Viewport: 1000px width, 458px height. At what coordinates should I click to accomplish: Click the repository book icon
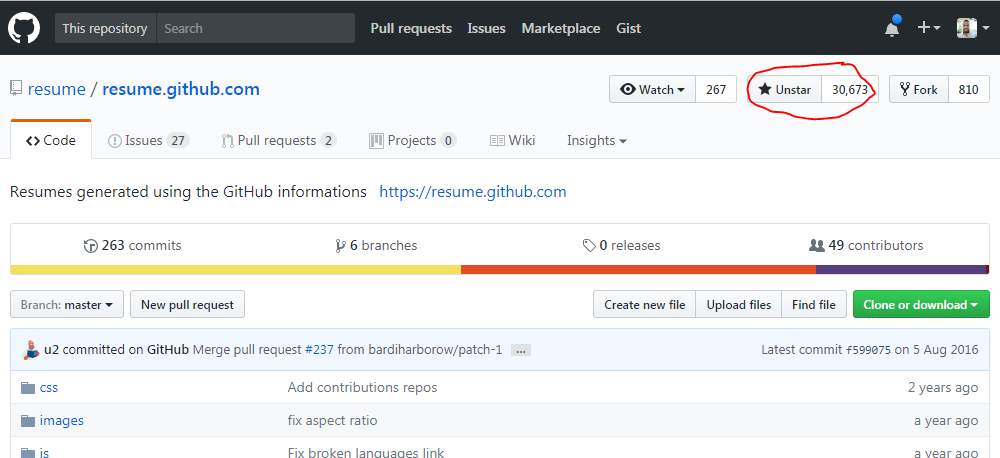pos(16,89)
